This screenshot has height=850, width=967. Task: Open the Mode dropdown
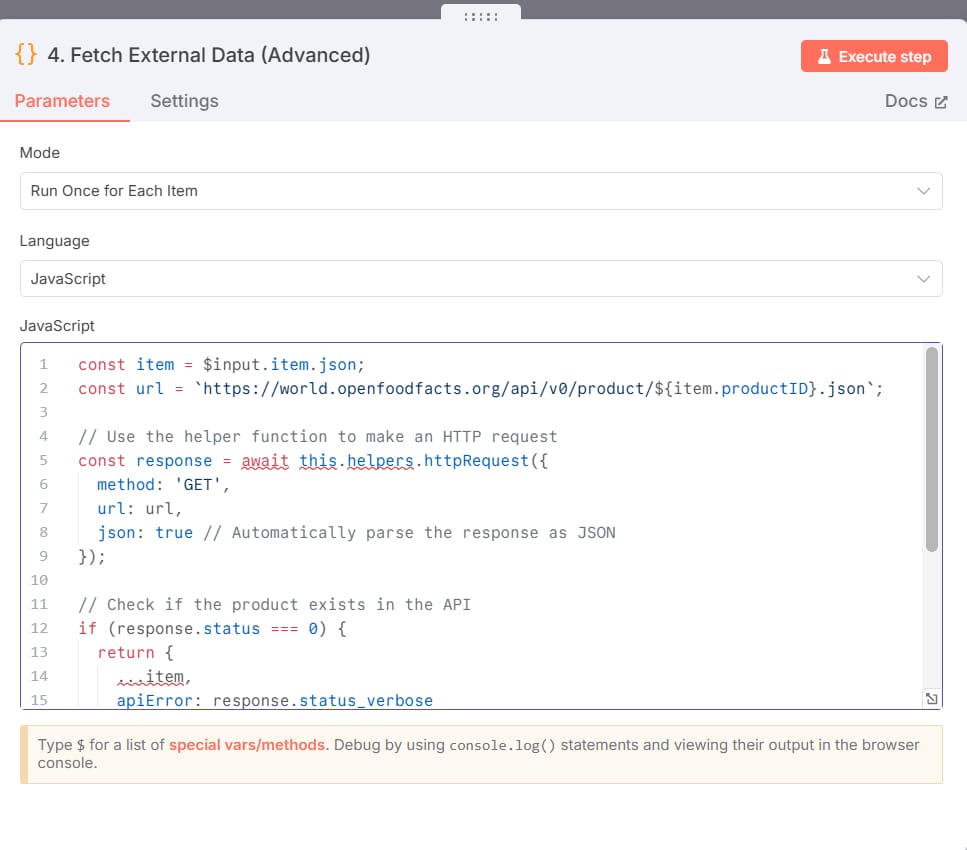pos(481,191)
